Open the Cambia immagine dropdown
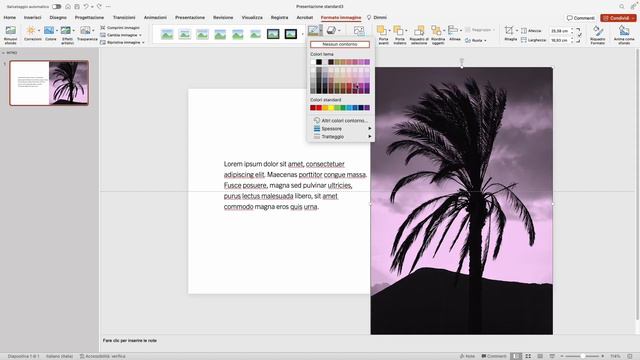640x360 pixels. coord(121,35)
